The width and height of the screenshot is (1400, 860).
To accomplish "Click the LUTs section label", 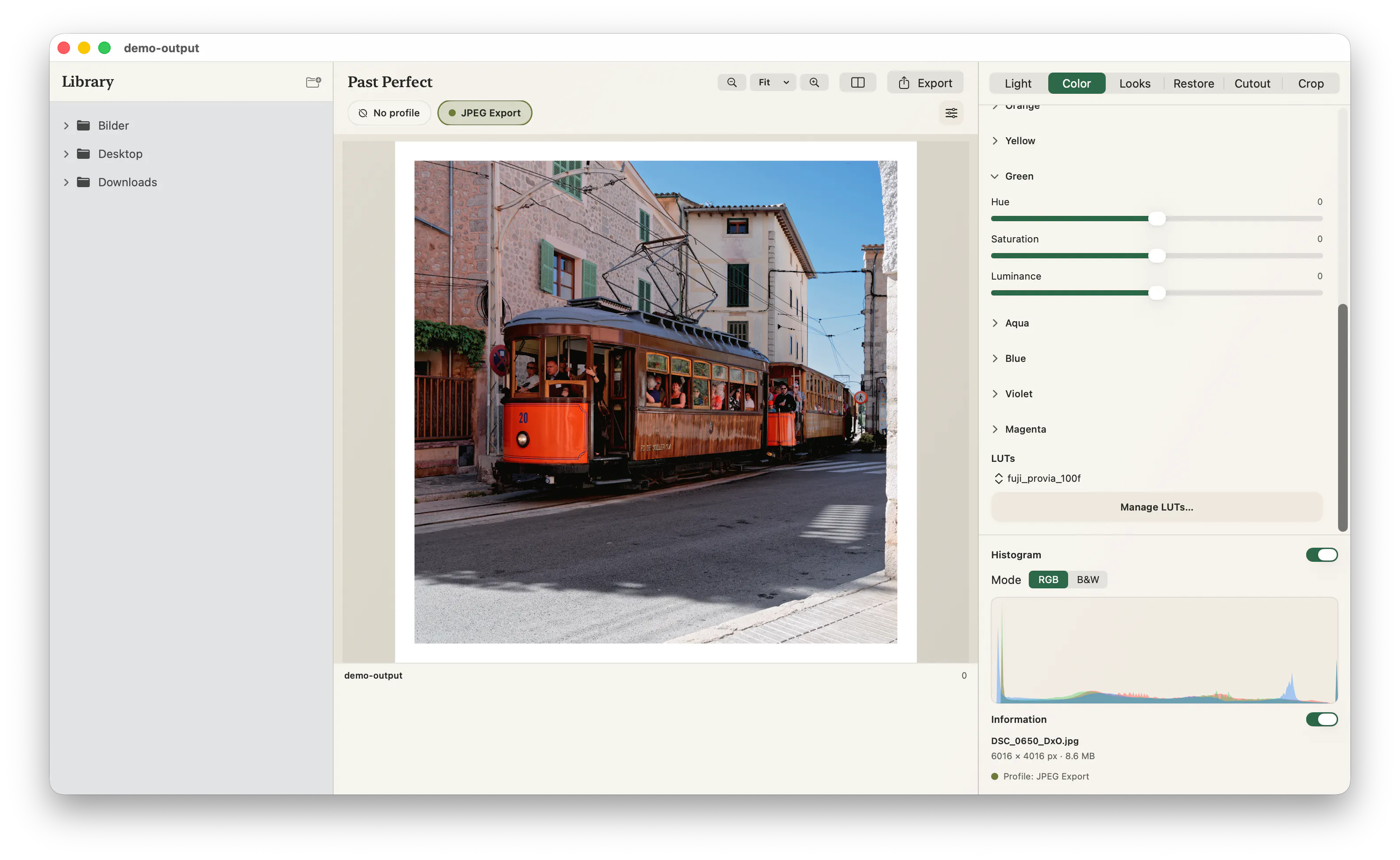I will click(1002, 458).
